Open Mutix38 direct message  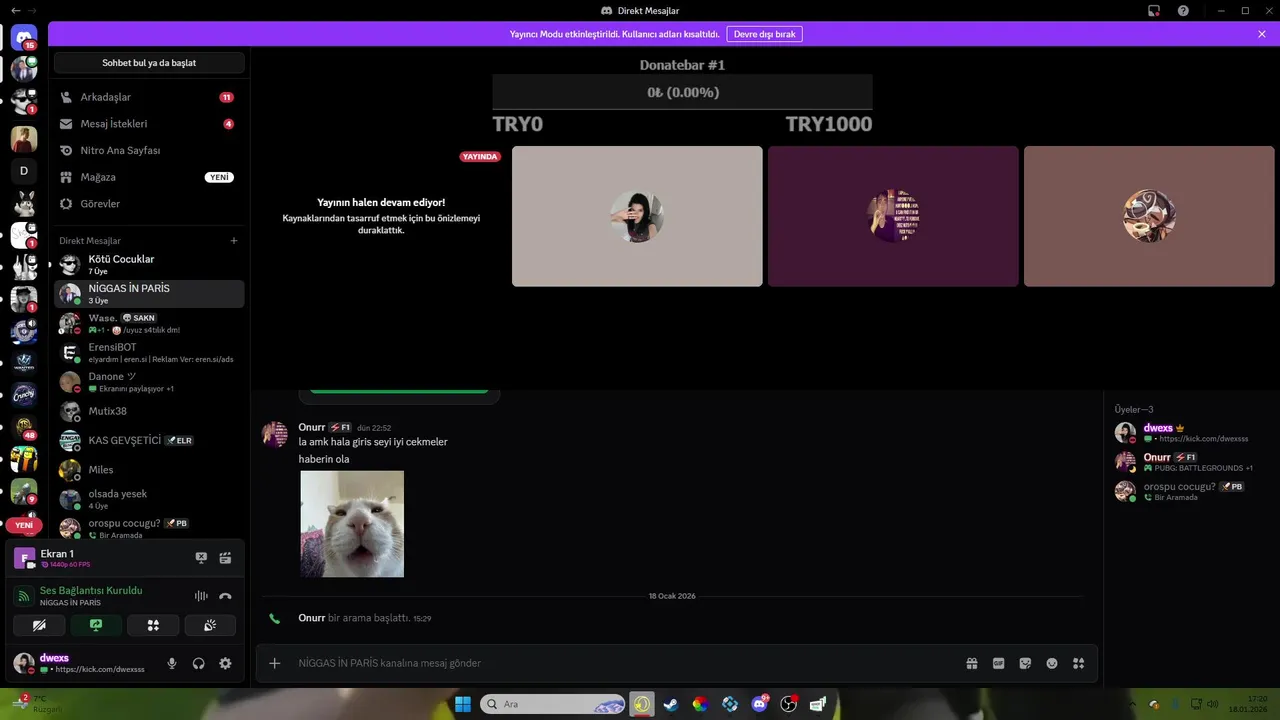pos(148,411)
